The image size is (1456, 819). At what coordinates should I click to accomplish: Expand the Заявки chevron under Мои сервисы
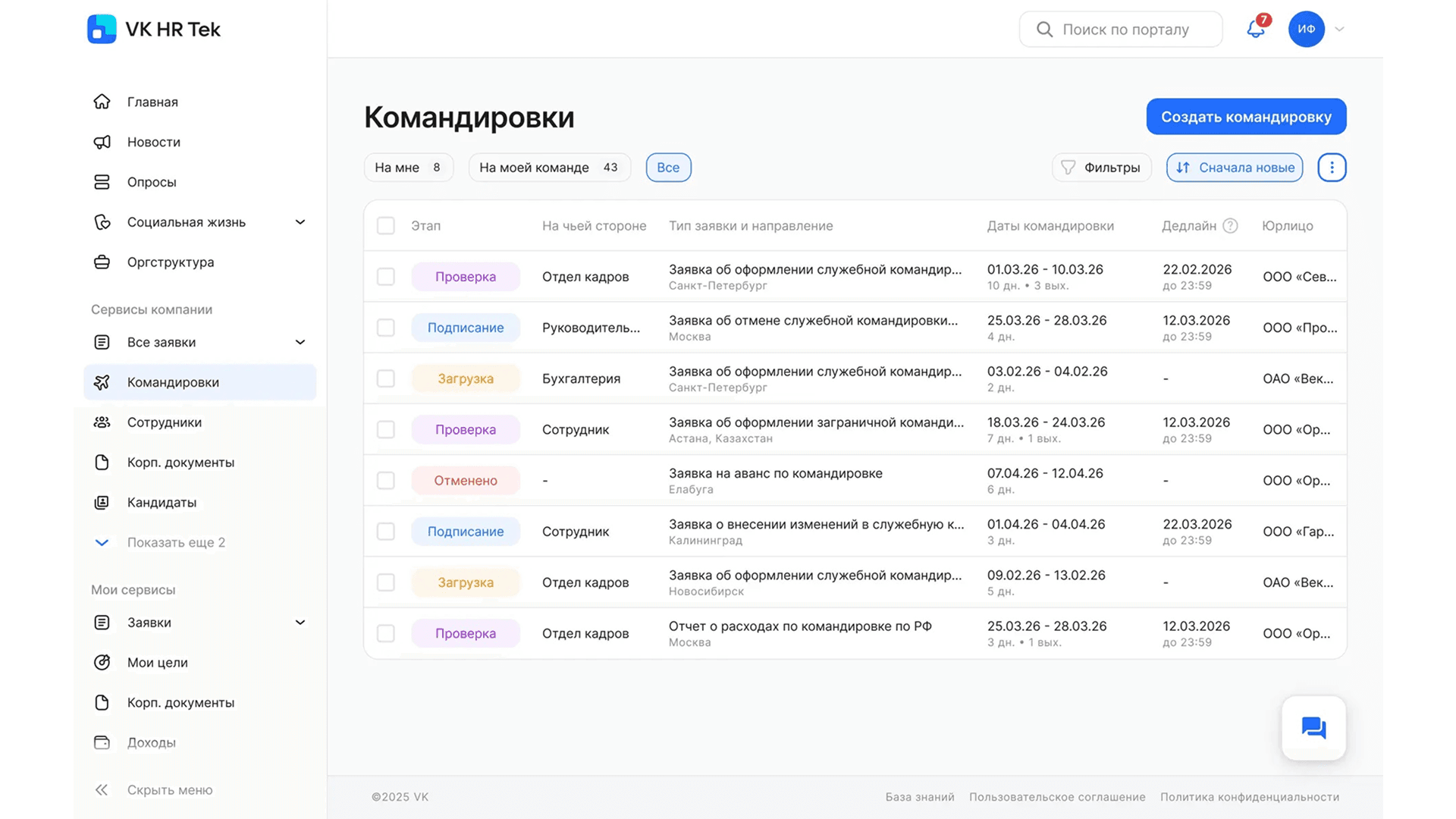pos(300,623)
